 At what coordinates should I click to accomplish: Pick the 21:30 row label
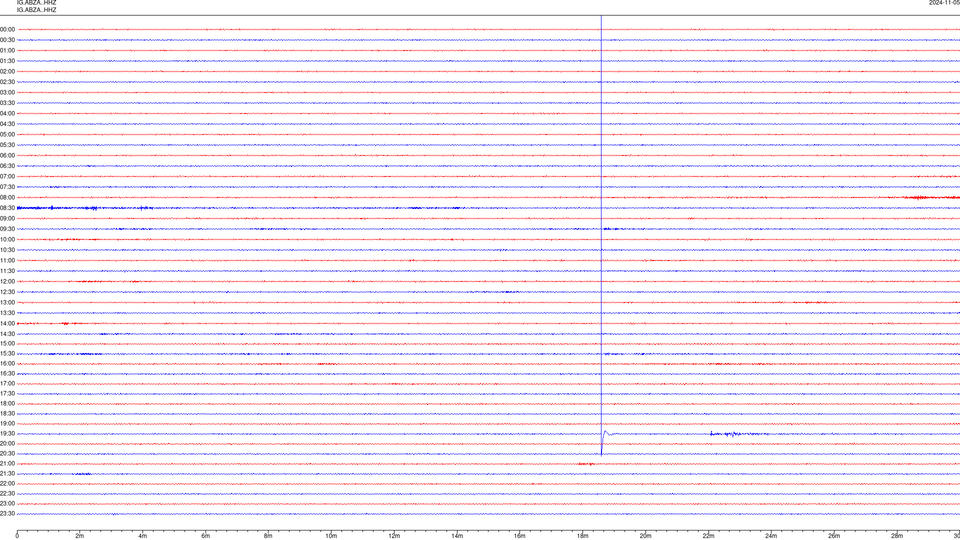click(7, 474)
